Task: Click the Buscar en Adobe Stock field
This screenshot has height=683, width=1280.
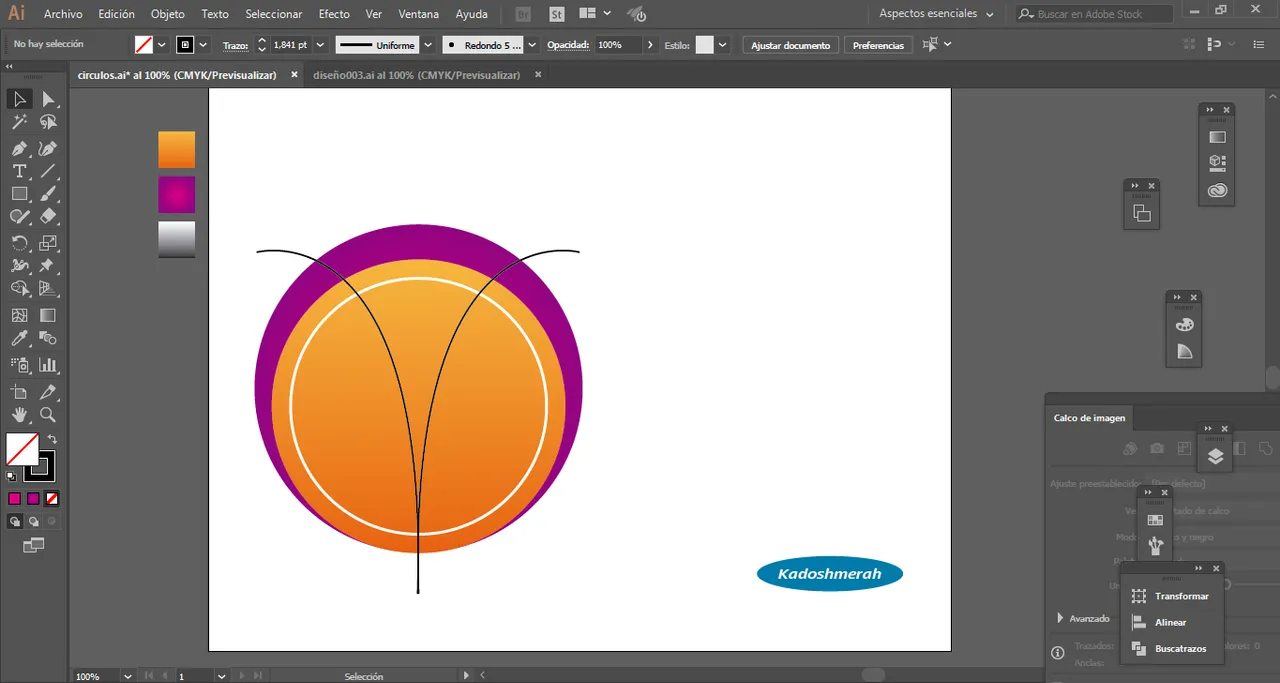Action: coord(1094,14)
